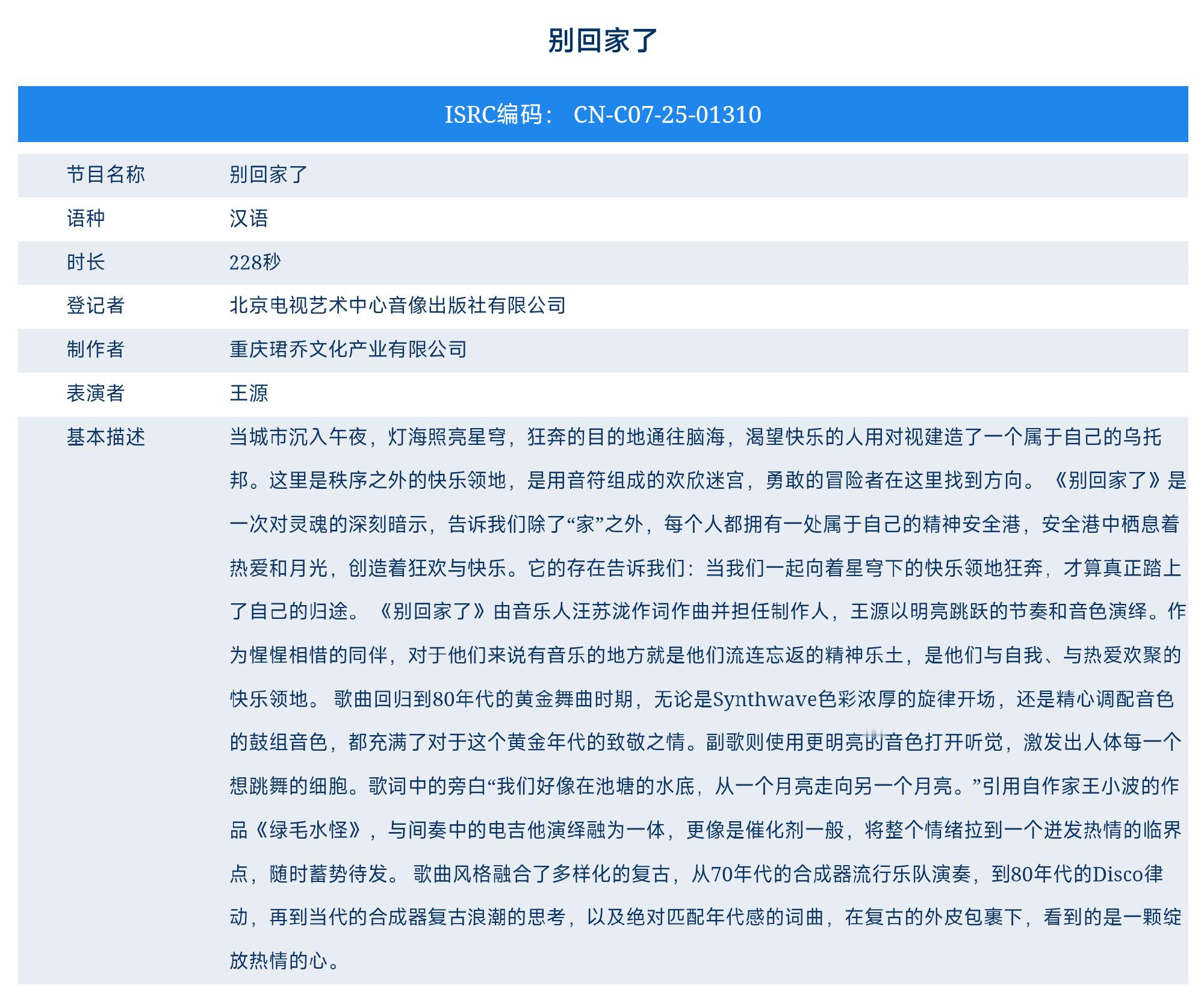Click registrant 北京电视艺术中心音像出版社有限公司

[x=397, y=305]
